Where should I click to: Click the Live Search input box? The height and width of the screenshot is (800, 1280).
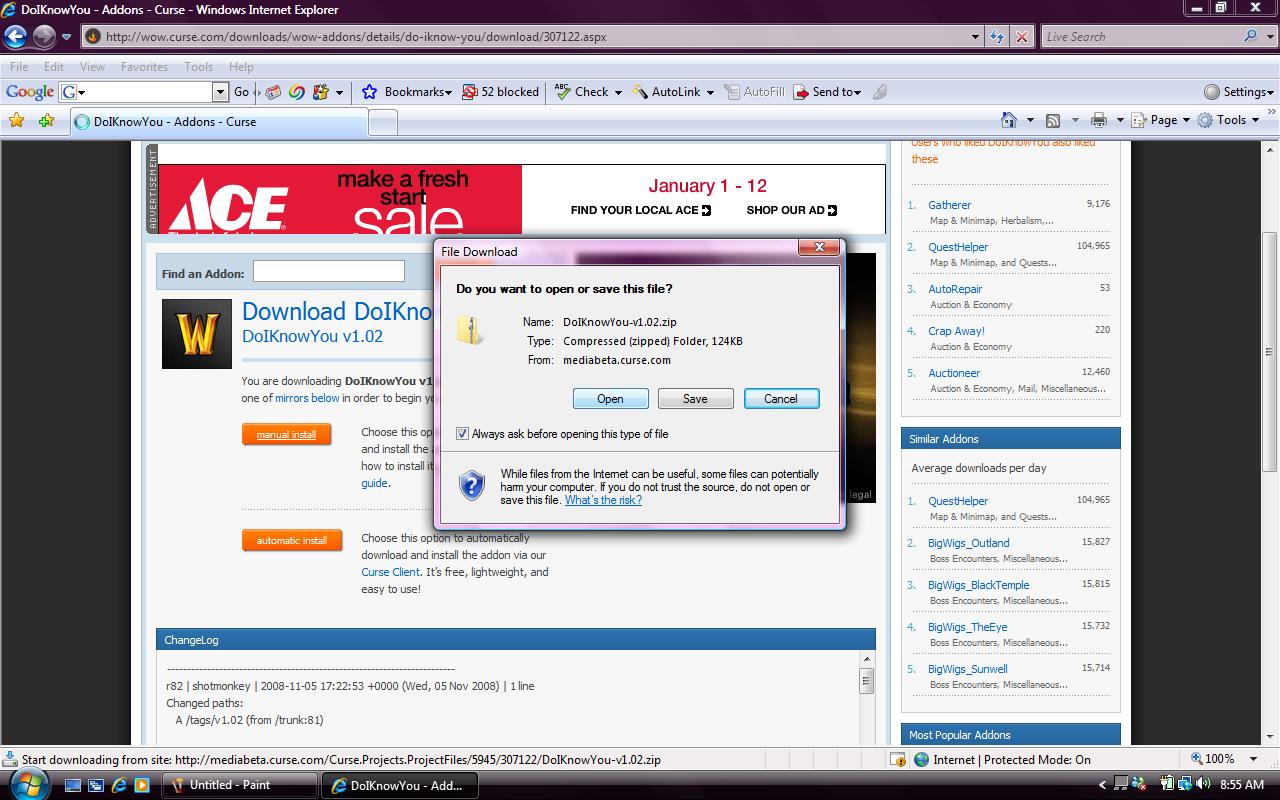coord(1140,37)
